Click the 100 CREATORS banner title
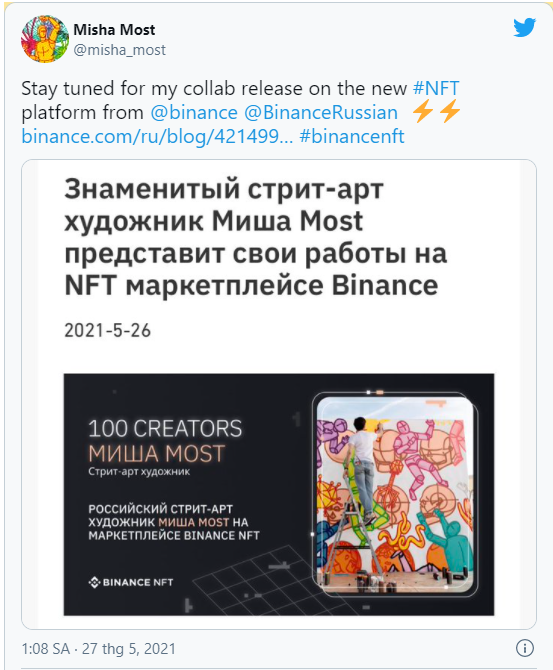Image resolution: width=553 pixels, height=670 pixels. 165,429
